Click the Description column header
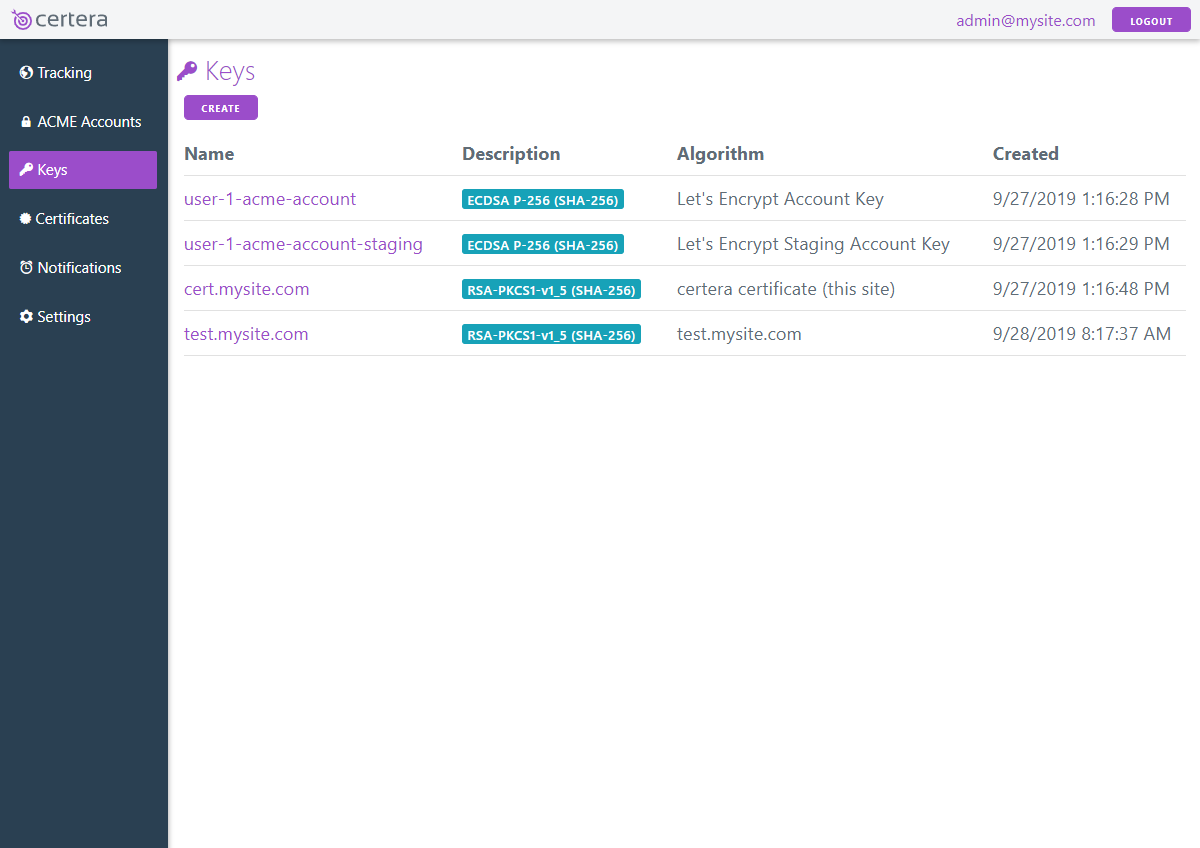 [511, 154]
